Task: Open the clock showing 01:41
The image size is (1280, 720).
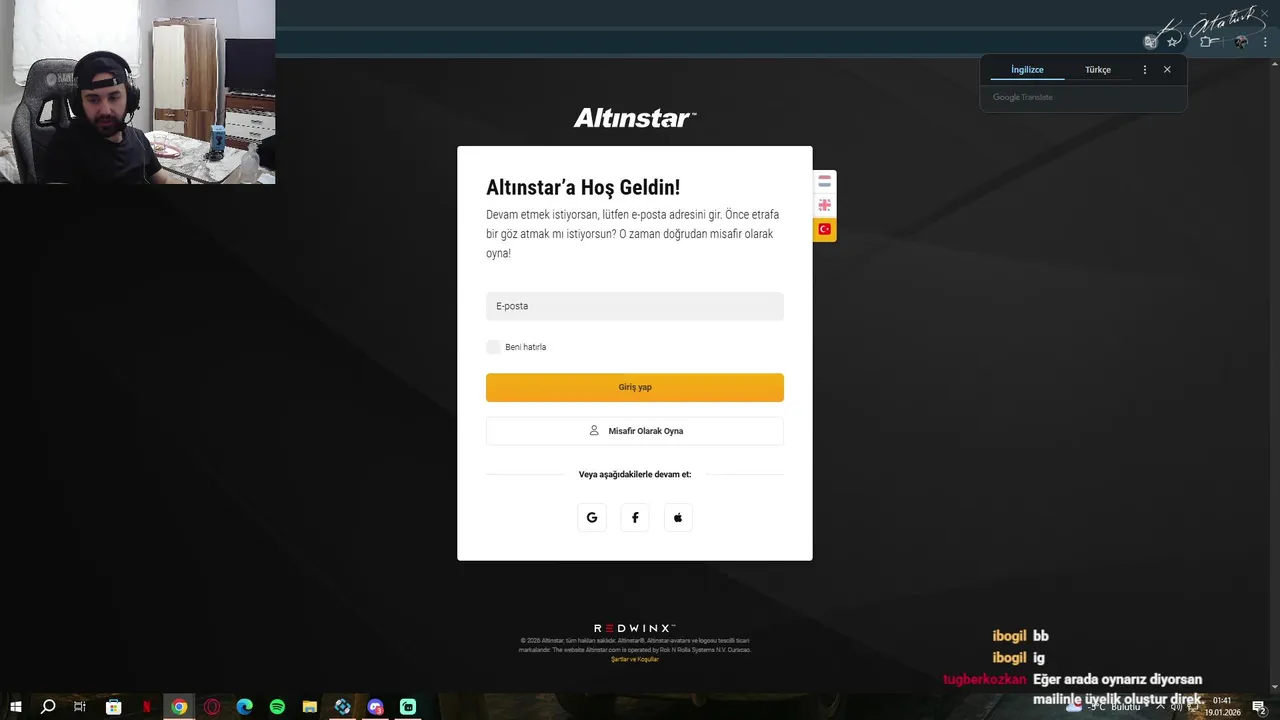Action: 1222,707
